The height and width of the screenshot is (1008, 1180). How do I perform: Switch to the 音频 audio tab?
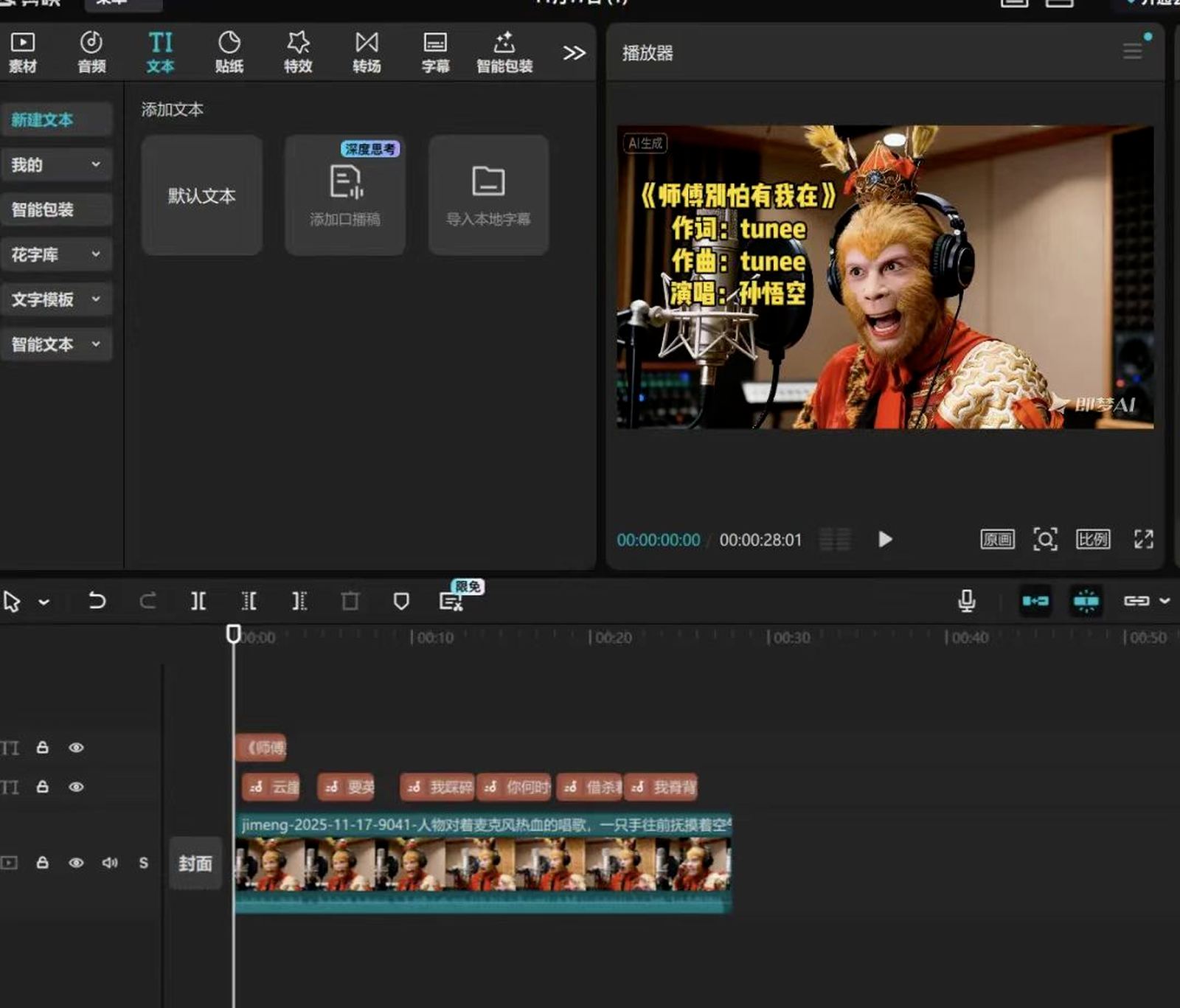coord(91,52)
